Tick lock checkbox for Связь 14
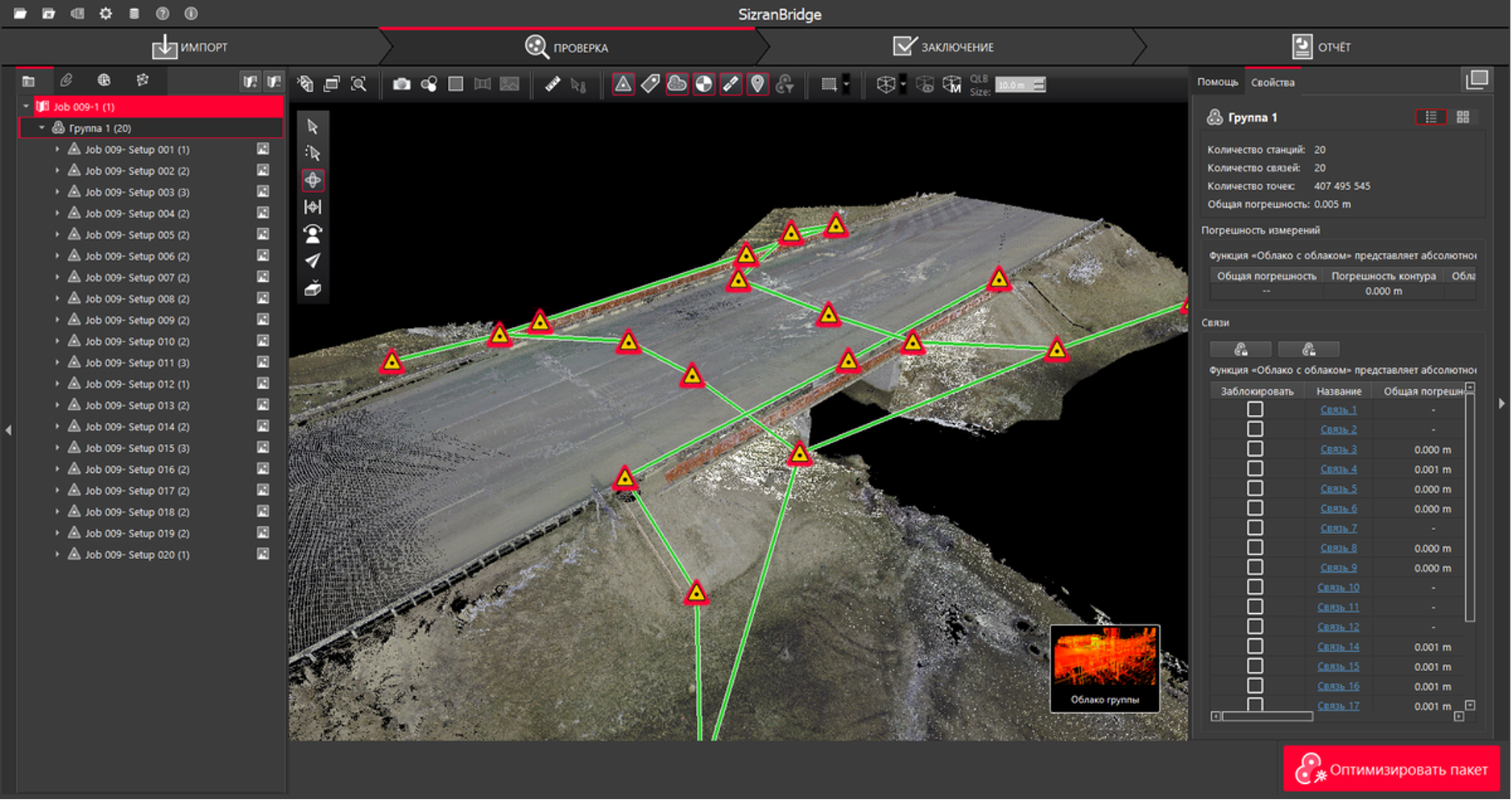1512x800 pixels. pyautogui.click(x=1255, y=646)
